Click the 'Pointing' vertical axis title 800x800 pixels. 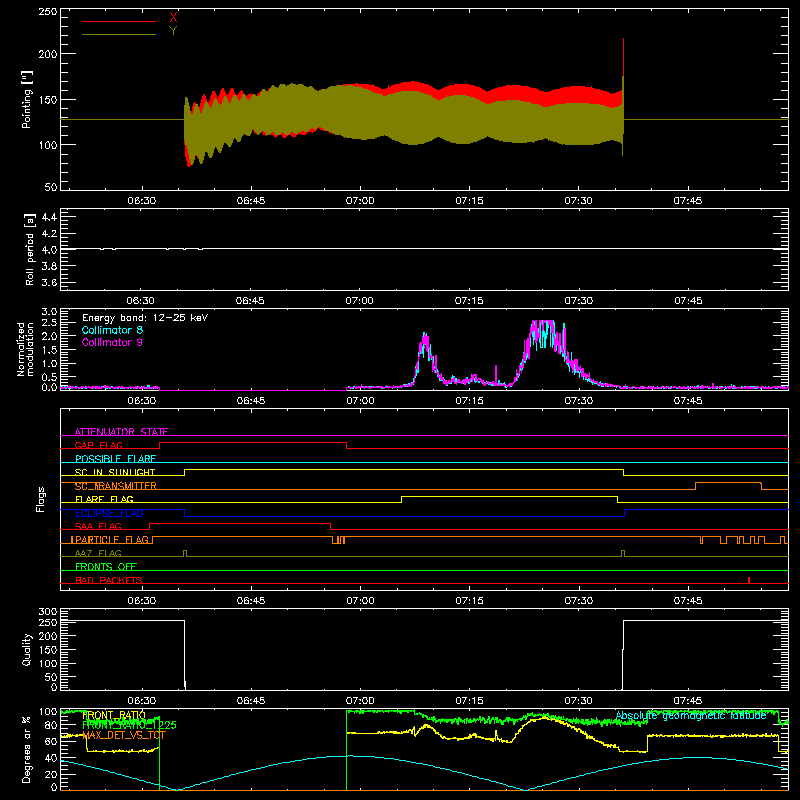click(27, 100)
